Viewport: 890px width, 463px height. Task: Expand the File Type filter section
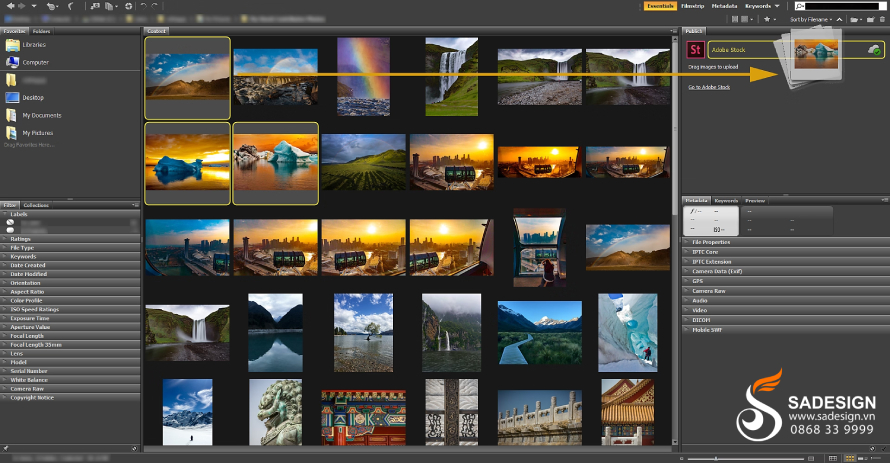point(70,248)
